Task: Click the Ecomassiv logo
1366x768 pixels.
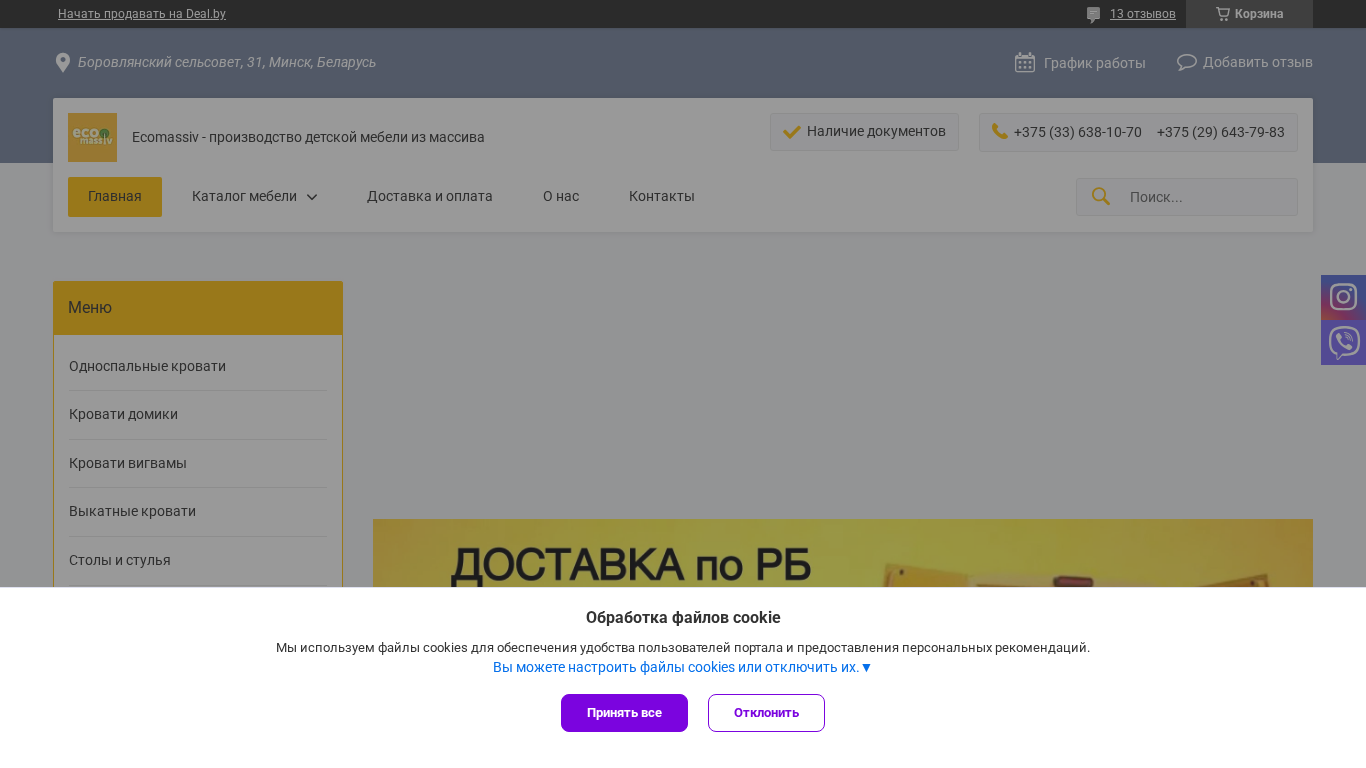Action: (x=92, y=137)
